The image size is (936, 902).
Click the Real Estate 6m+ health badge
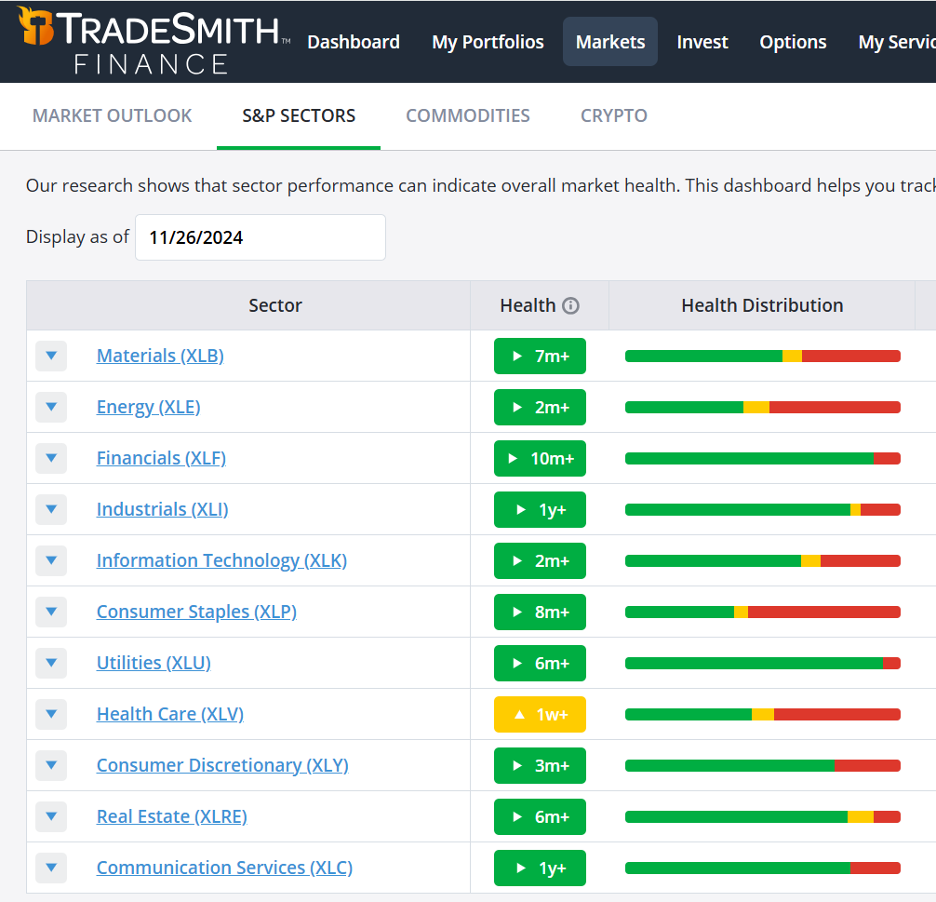[540, 817]
